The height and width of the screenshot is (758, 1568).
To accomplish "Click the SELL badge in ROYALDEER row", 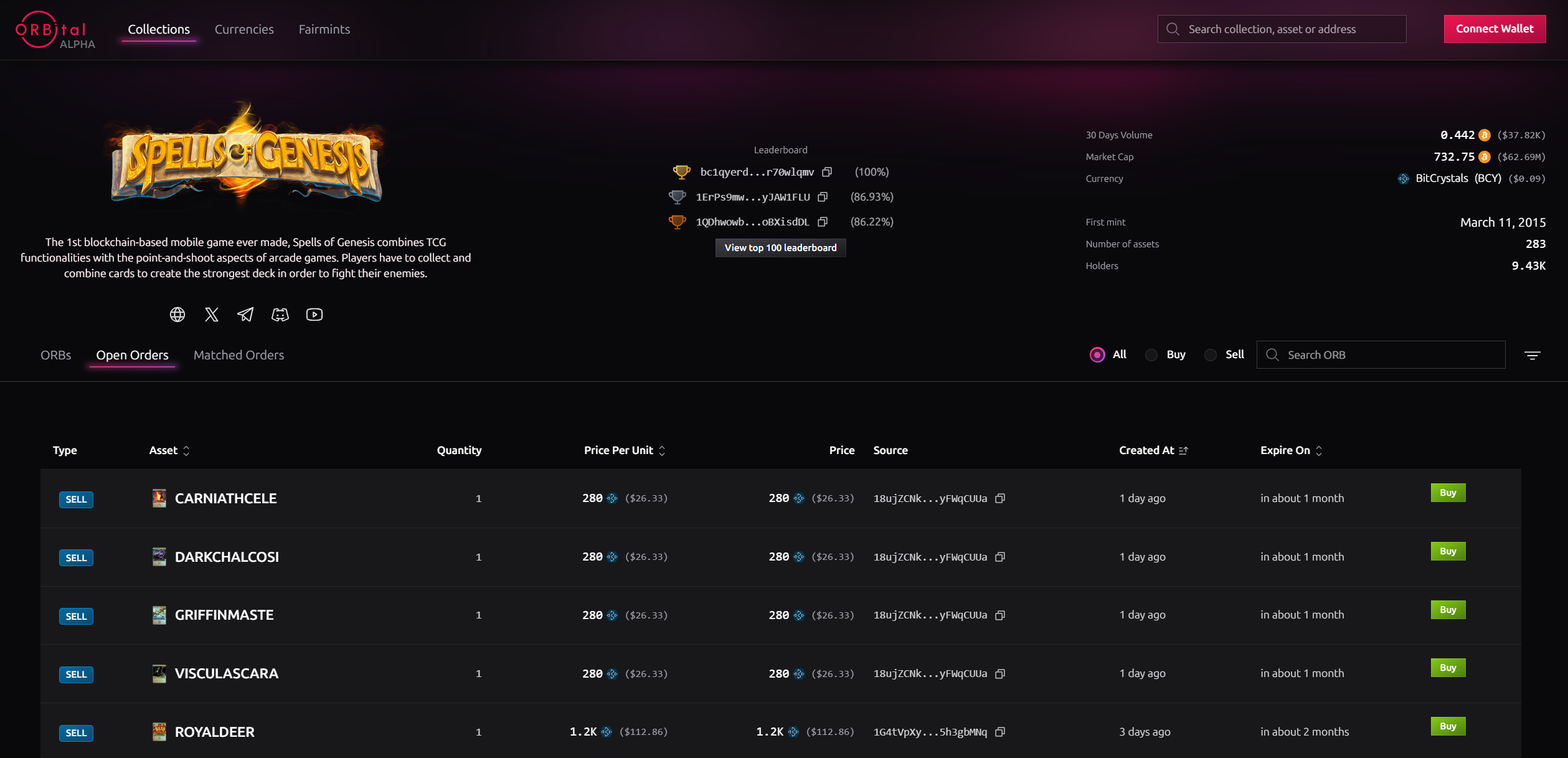I will pos(76,733).
